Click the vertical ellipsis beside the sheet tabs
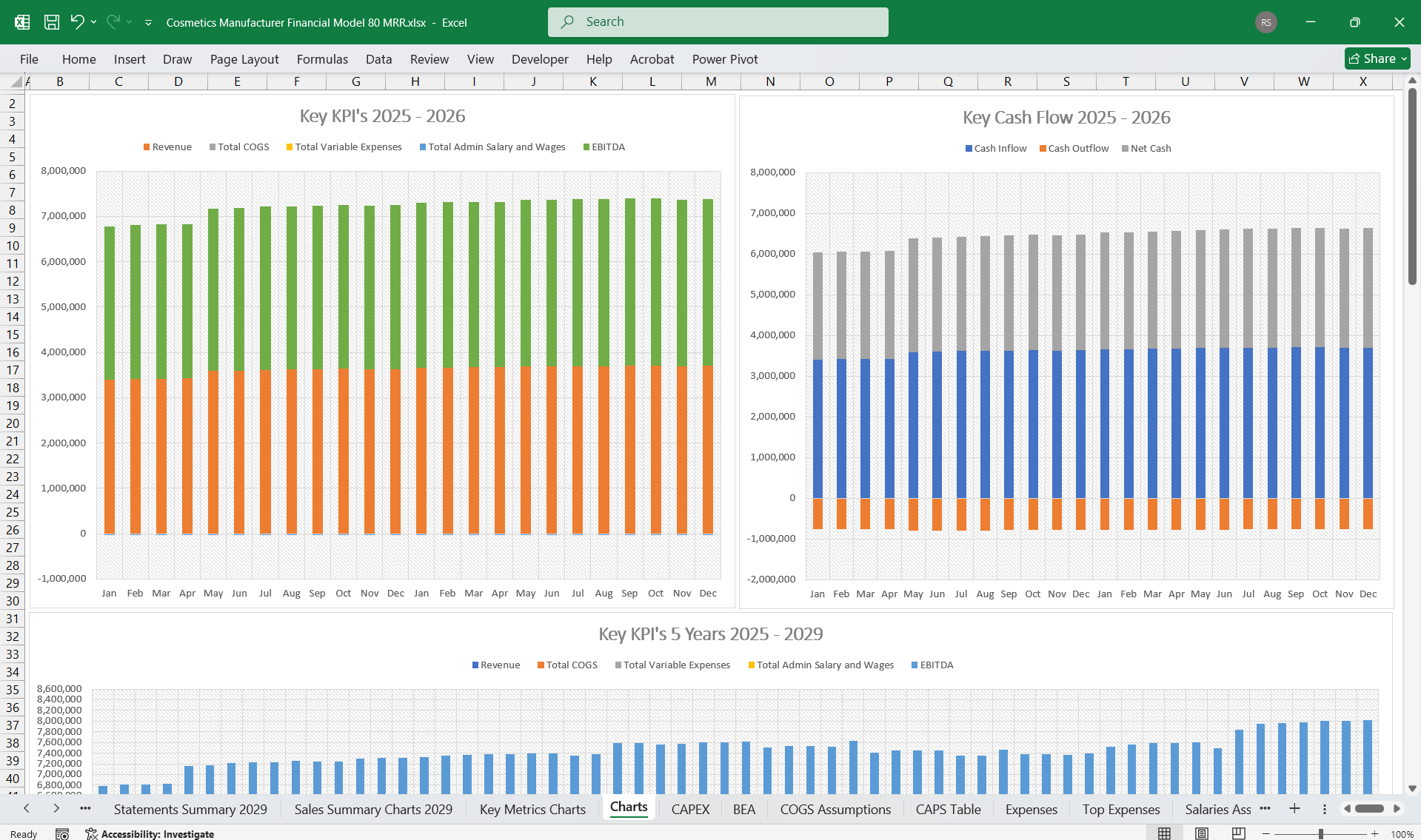Image resolution: width=1421 pixels, height=840 pixels. pyautogui.click(x=1324, y=809)
